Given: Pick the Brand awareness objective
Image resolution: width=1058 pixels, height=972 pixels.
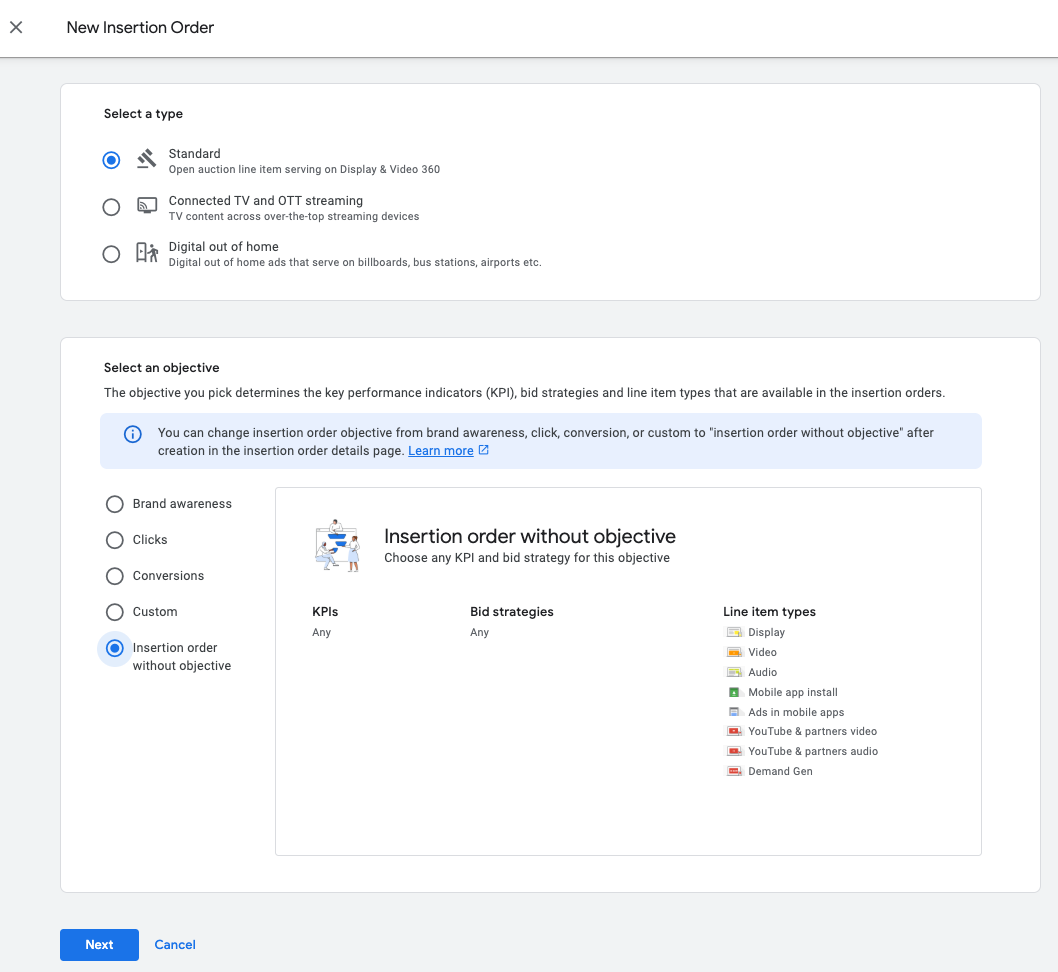Looking at the screenshot, I should [115, 504].
